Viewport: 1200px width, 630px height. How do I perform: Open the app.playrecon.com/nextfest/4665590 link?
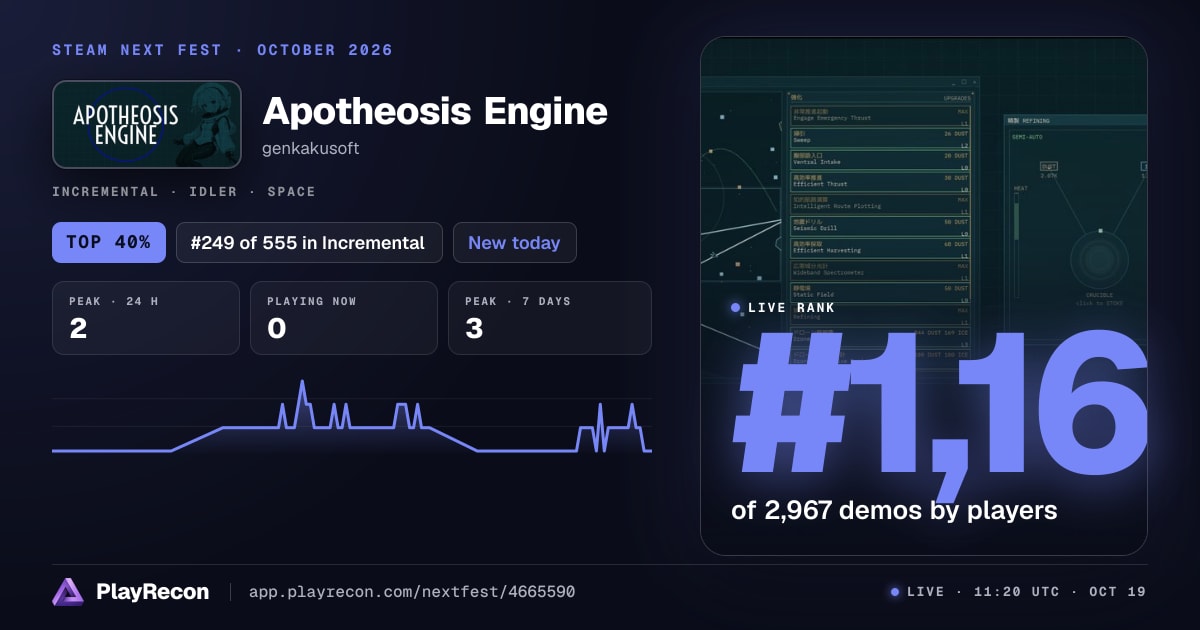click(411, 592)
